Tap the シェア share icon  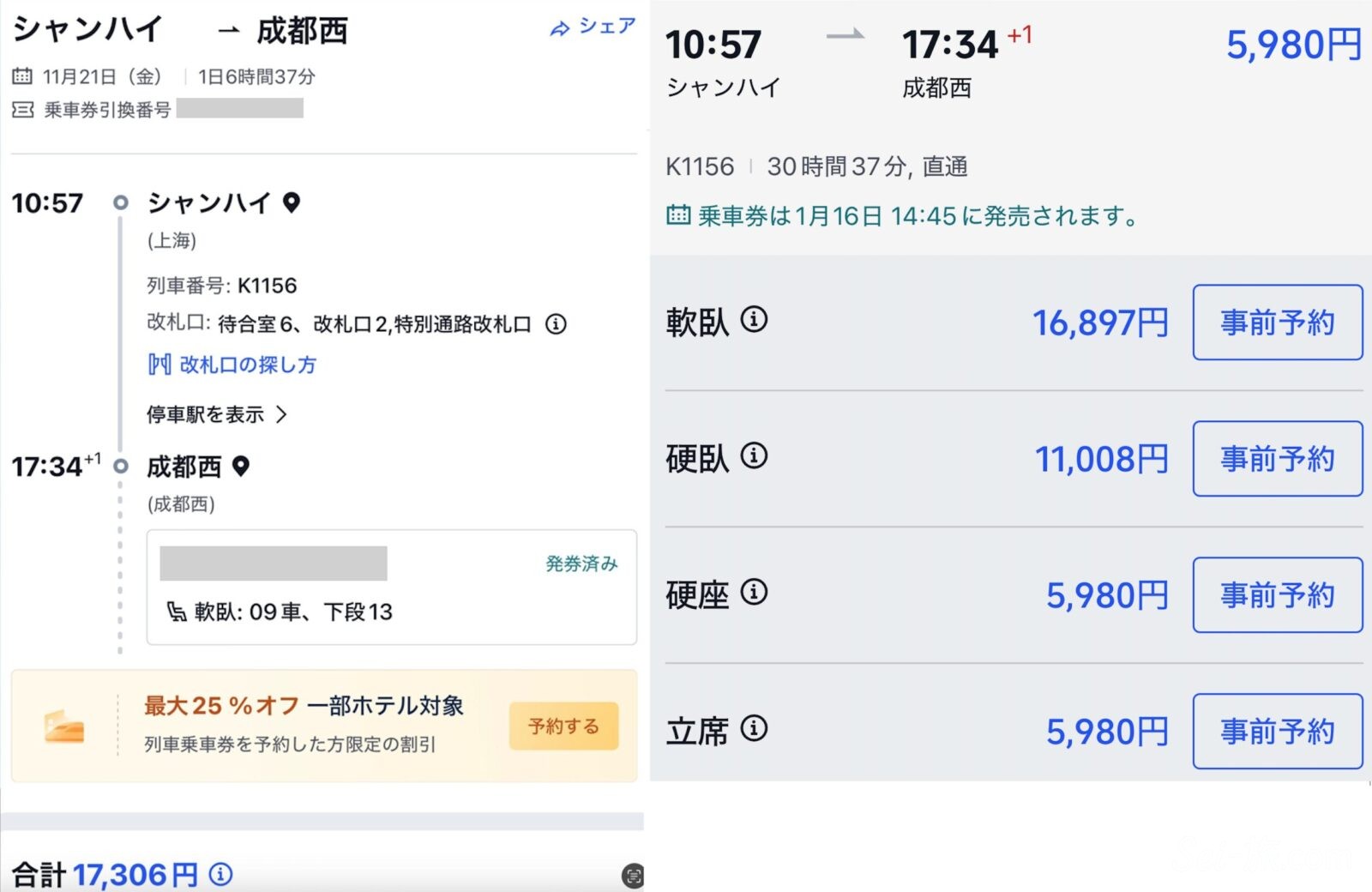pos(560,29)
